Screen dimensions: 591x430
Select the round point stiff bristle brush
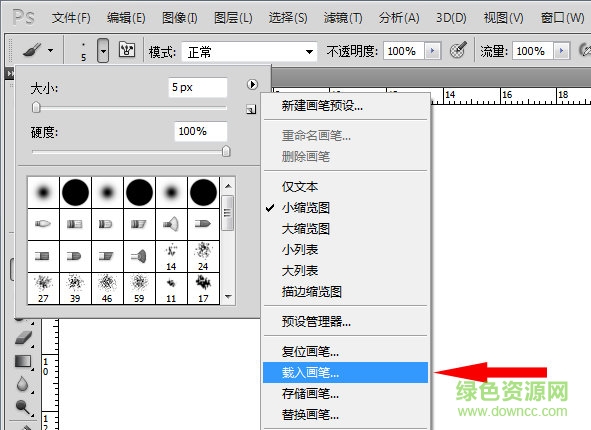[43, 224]
